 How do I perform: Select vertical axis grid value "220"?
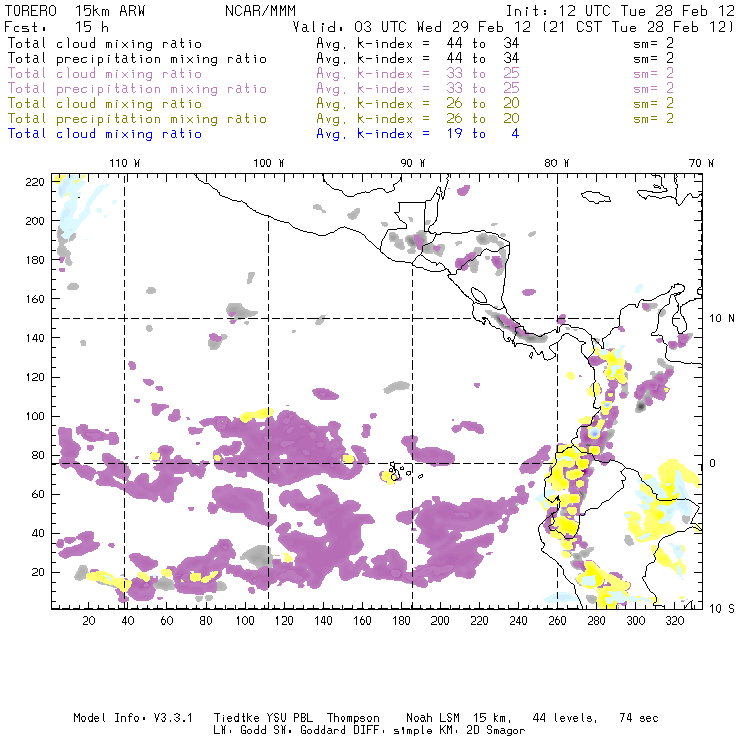click(x=35, y=182)
